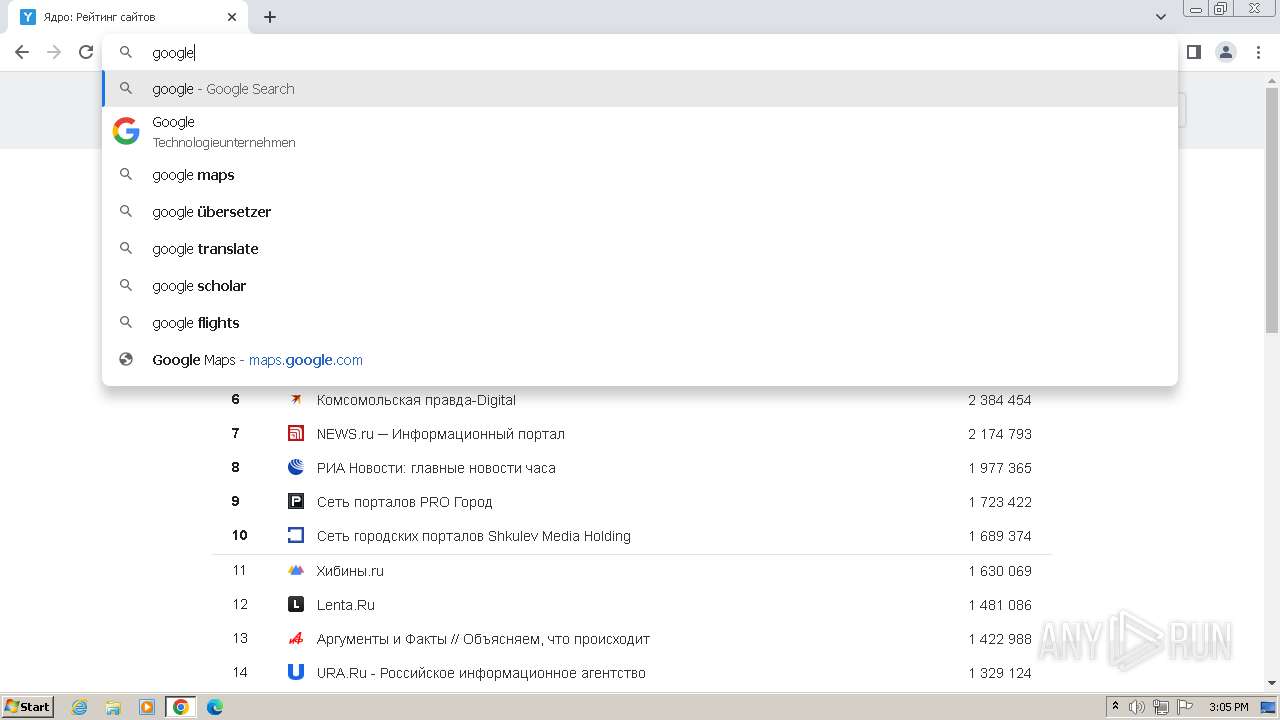Pick the 'google übersetzer' suggestion
This screenshot has width=1280, height=720.
point(640,212)
